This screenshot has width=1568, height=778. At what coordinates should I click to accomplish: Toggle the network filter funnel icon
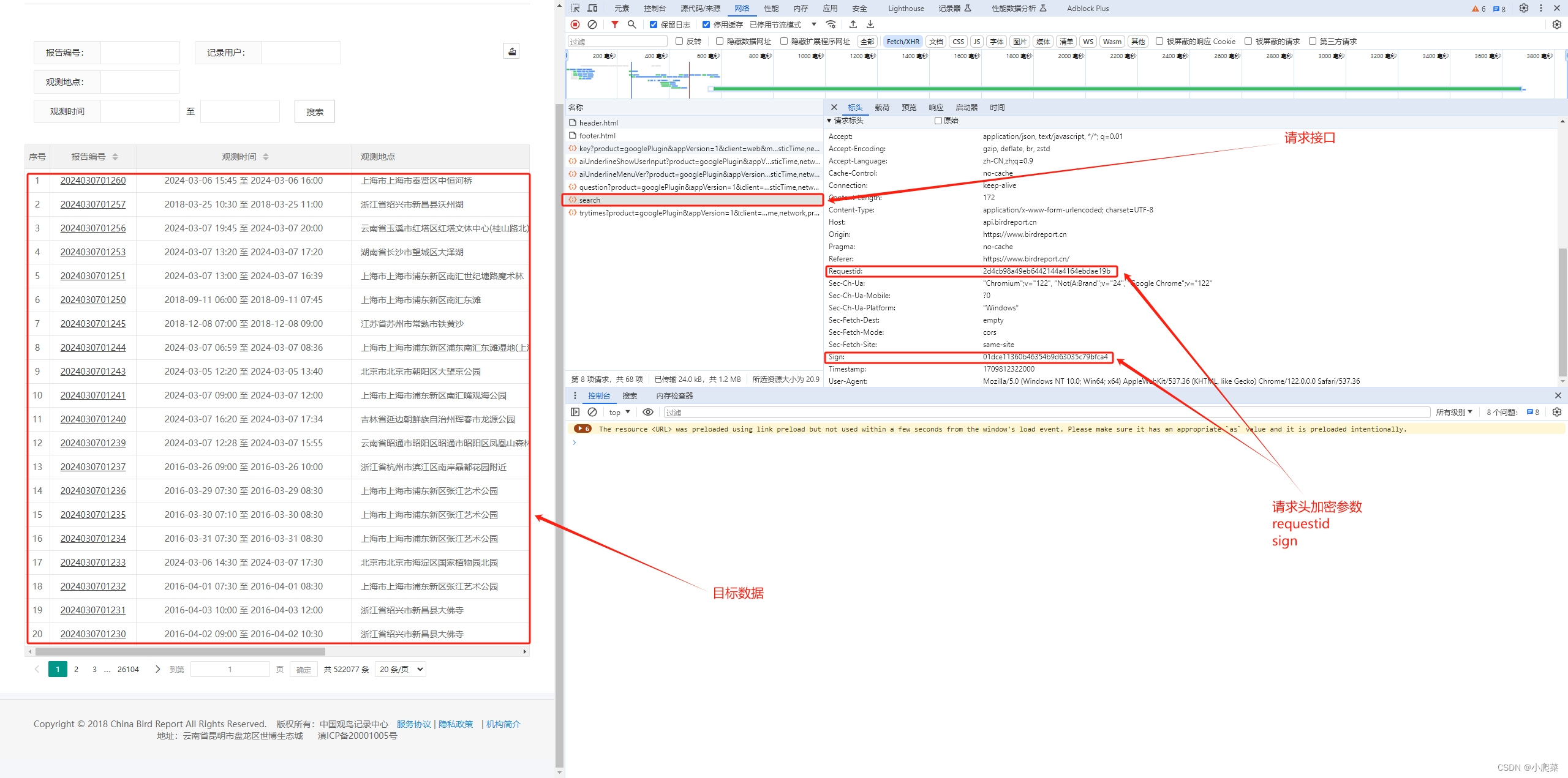[x=614, y=24]
